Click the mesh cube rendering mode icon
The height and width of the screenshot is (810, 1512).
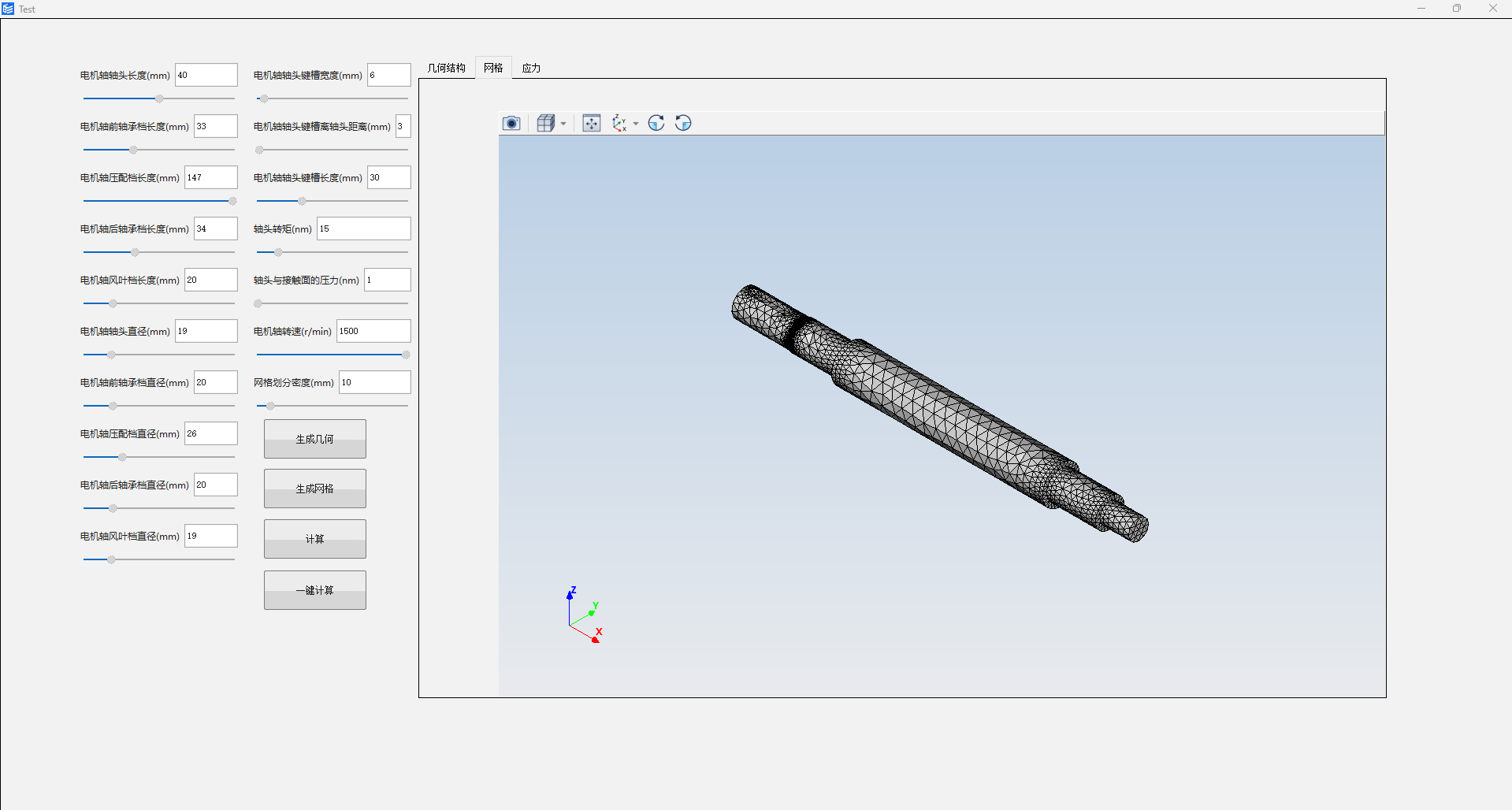click(x=545, y=123)
